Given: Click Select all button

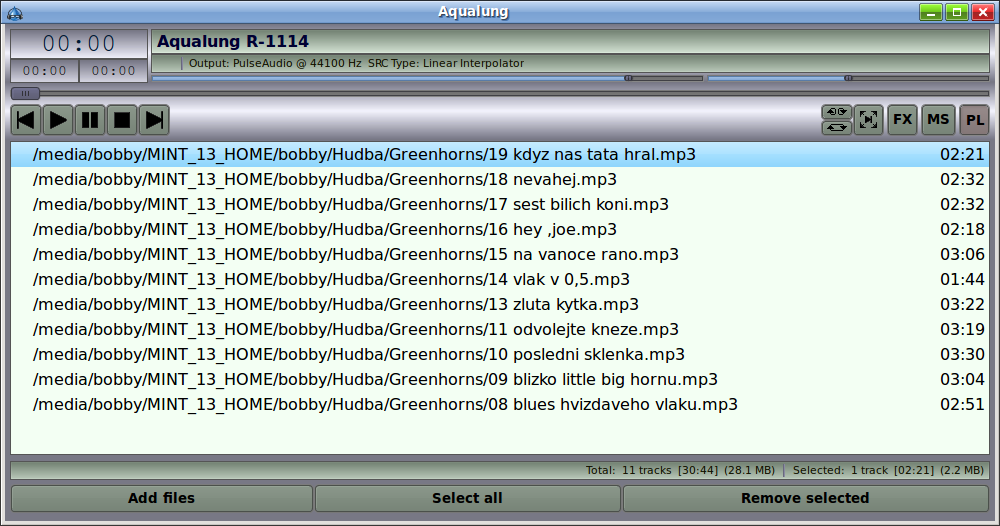Looking at the screenshot, I should point(467,498).
